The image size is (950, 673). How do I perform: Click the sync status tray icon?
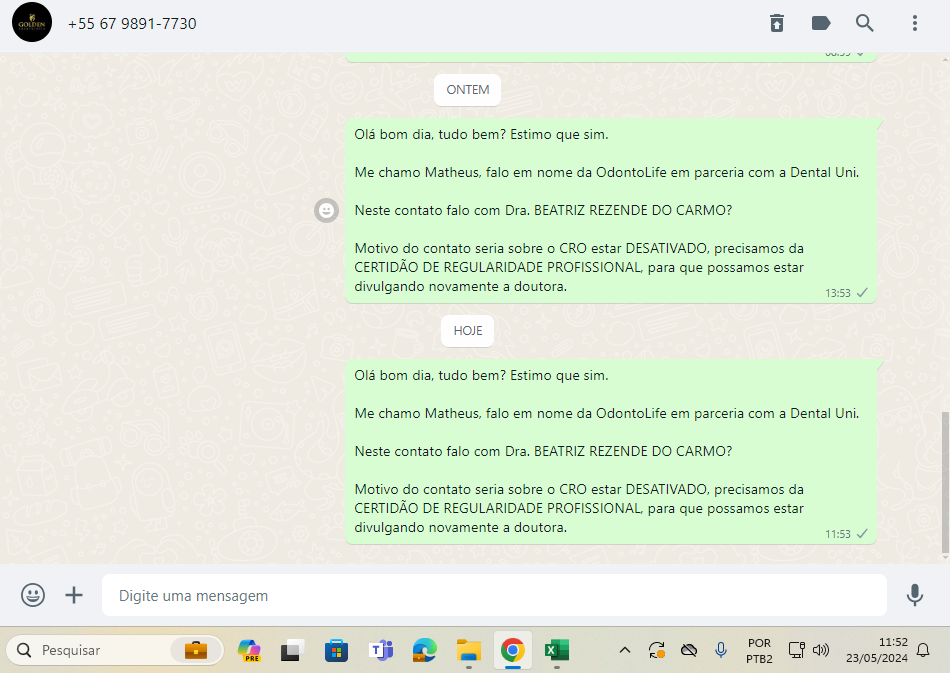[x=657, y=651]
